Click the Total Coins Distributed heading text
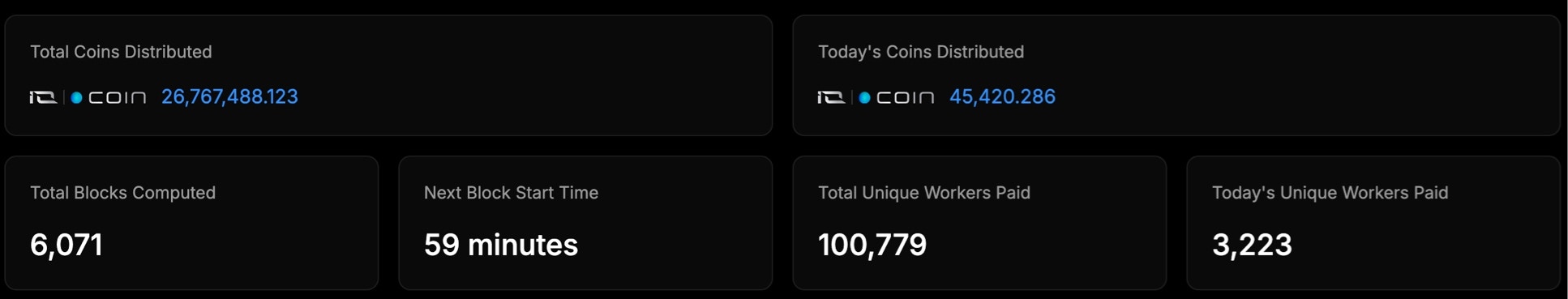Viewport: 1568px width, 299px height. (121, 52)
